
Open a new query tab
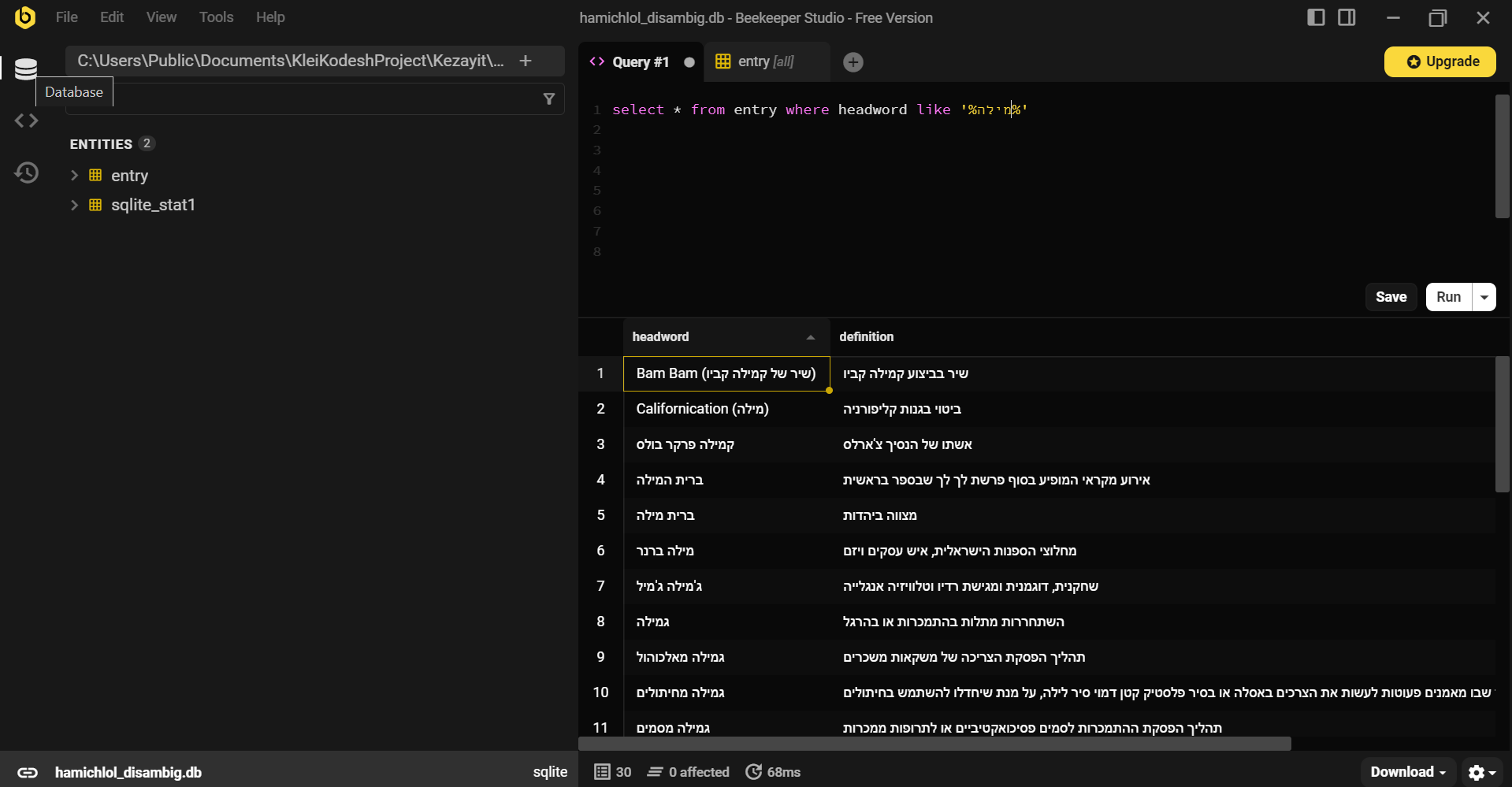[x=853, y=62]
